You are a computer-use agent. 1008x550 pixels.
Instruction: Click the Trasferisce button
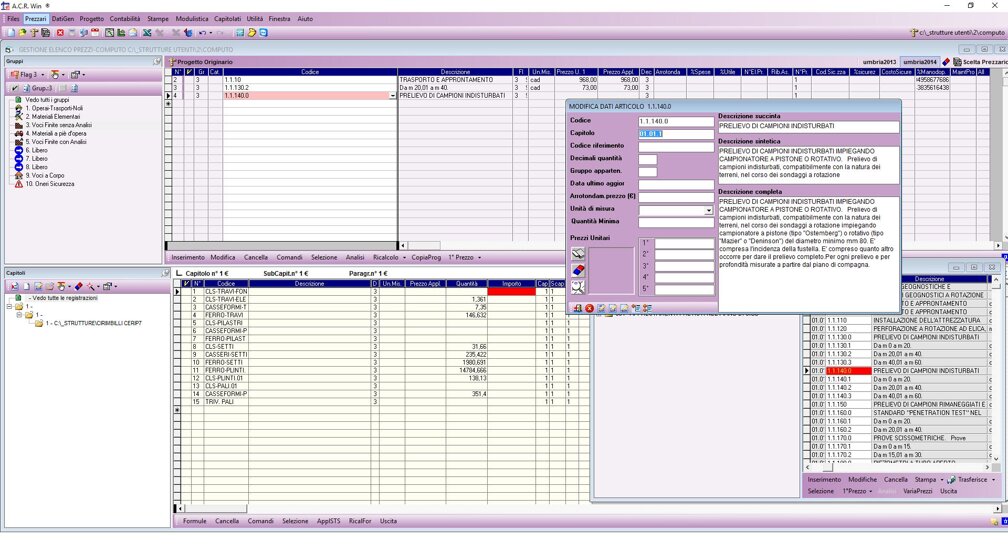970,480
